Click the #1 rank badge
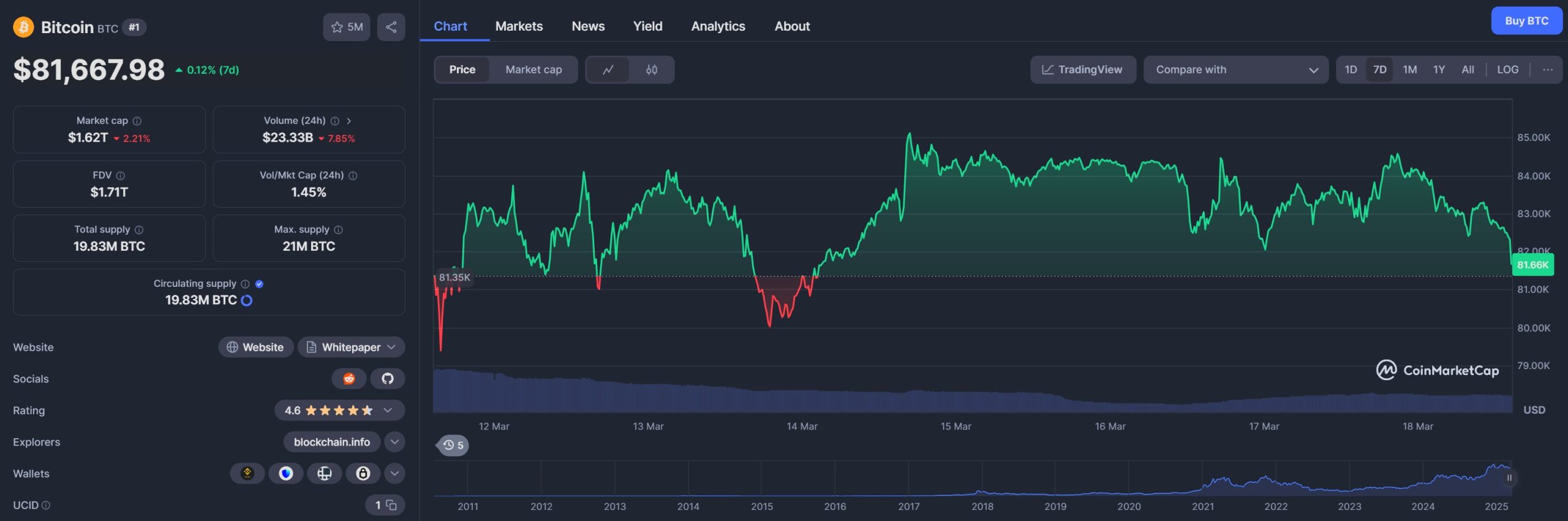This screenshot has height=521, width=1568. click(134, 27)
